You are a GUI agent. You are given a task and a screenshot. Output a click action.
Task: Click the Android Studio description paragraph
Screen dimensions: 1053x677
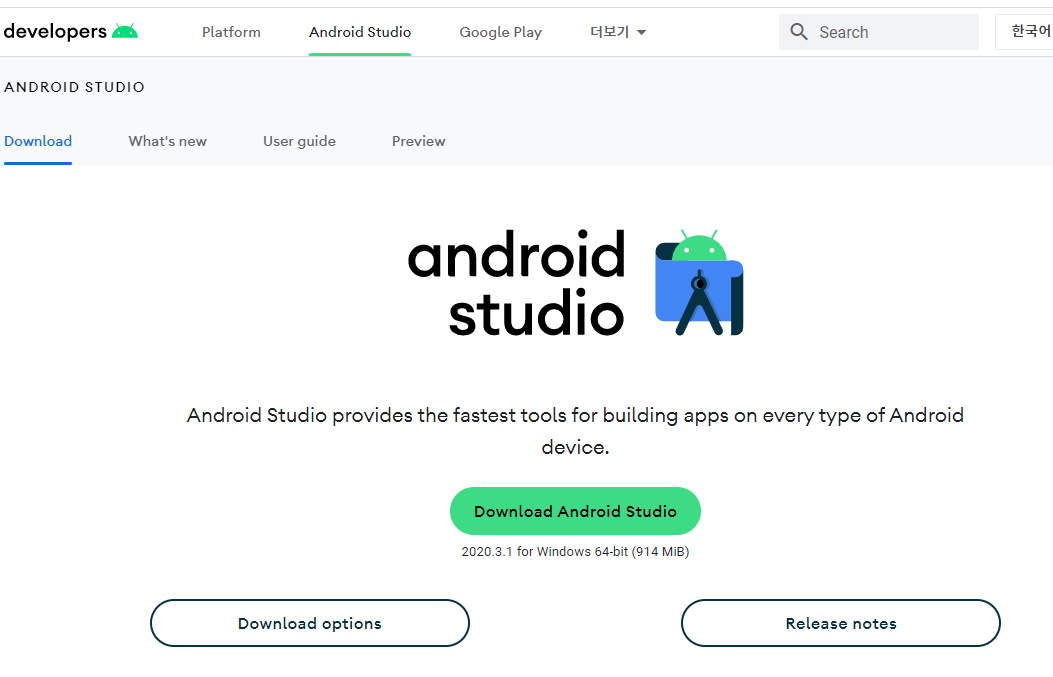tap(575, 431)
